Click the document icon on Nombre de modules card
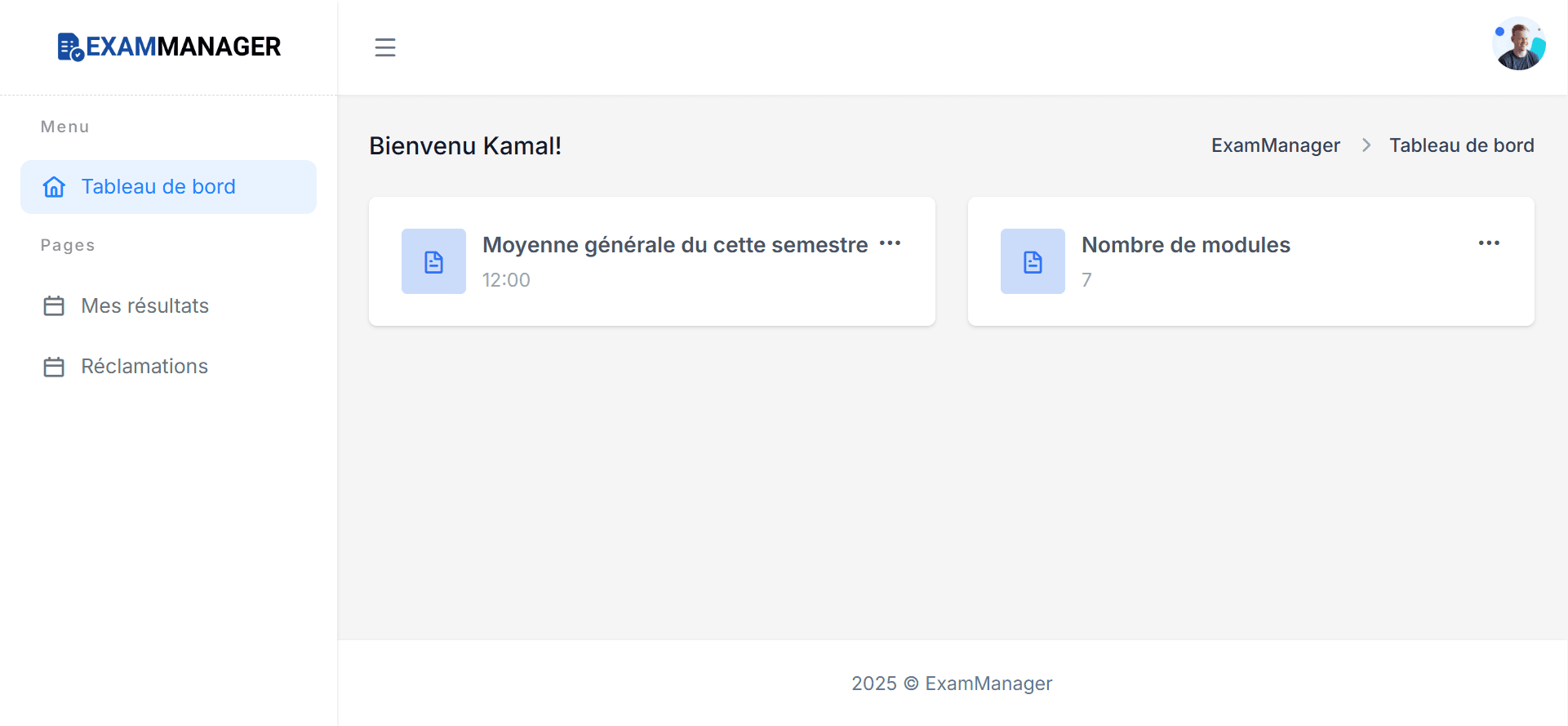Viewport: 1568px width, 726px height. [x=1033, y=261]
